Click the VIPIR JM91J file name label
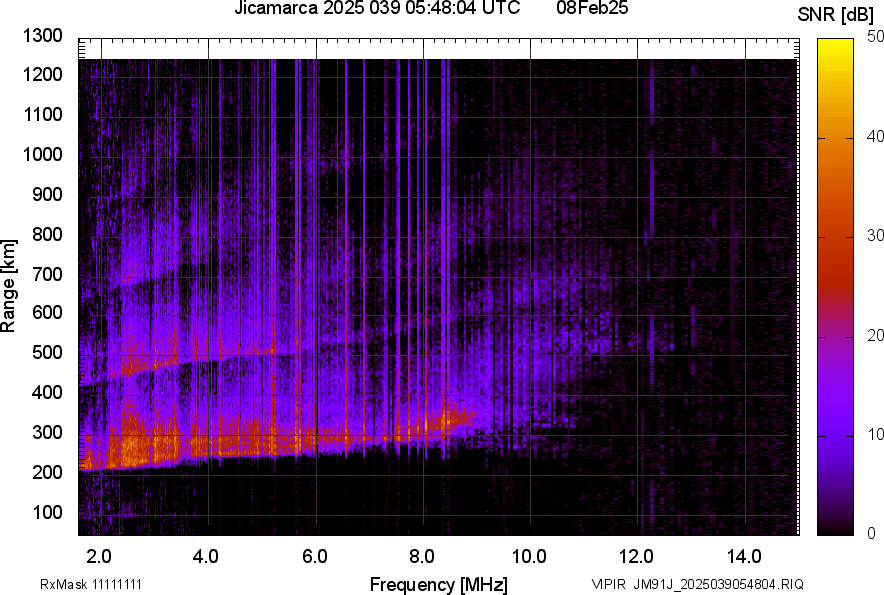 click(x=697, y=584)
